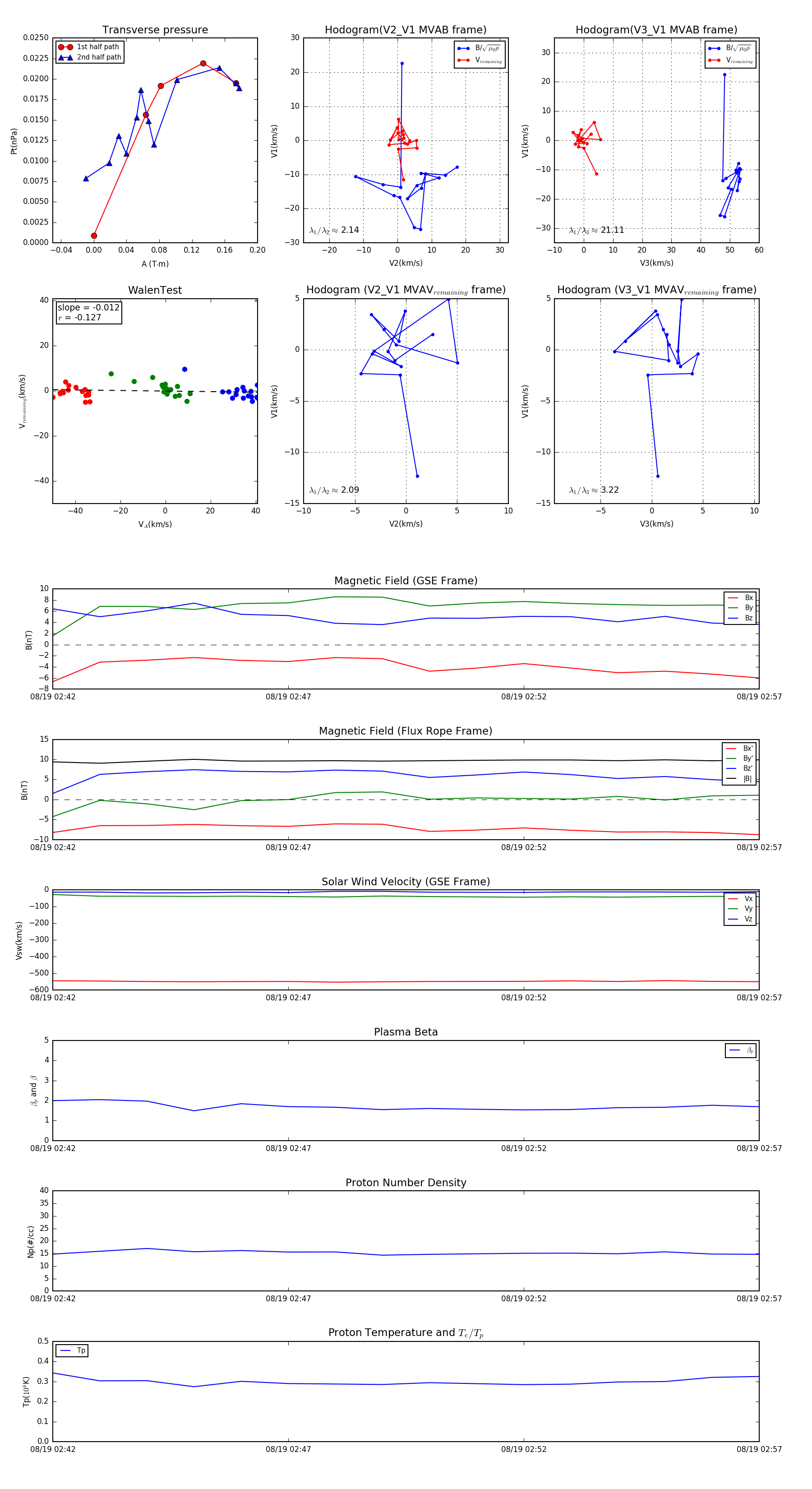Click the "slope = -0.012" annotation
Viewport: 812px width, 1489px height.
tap(88, 308)
